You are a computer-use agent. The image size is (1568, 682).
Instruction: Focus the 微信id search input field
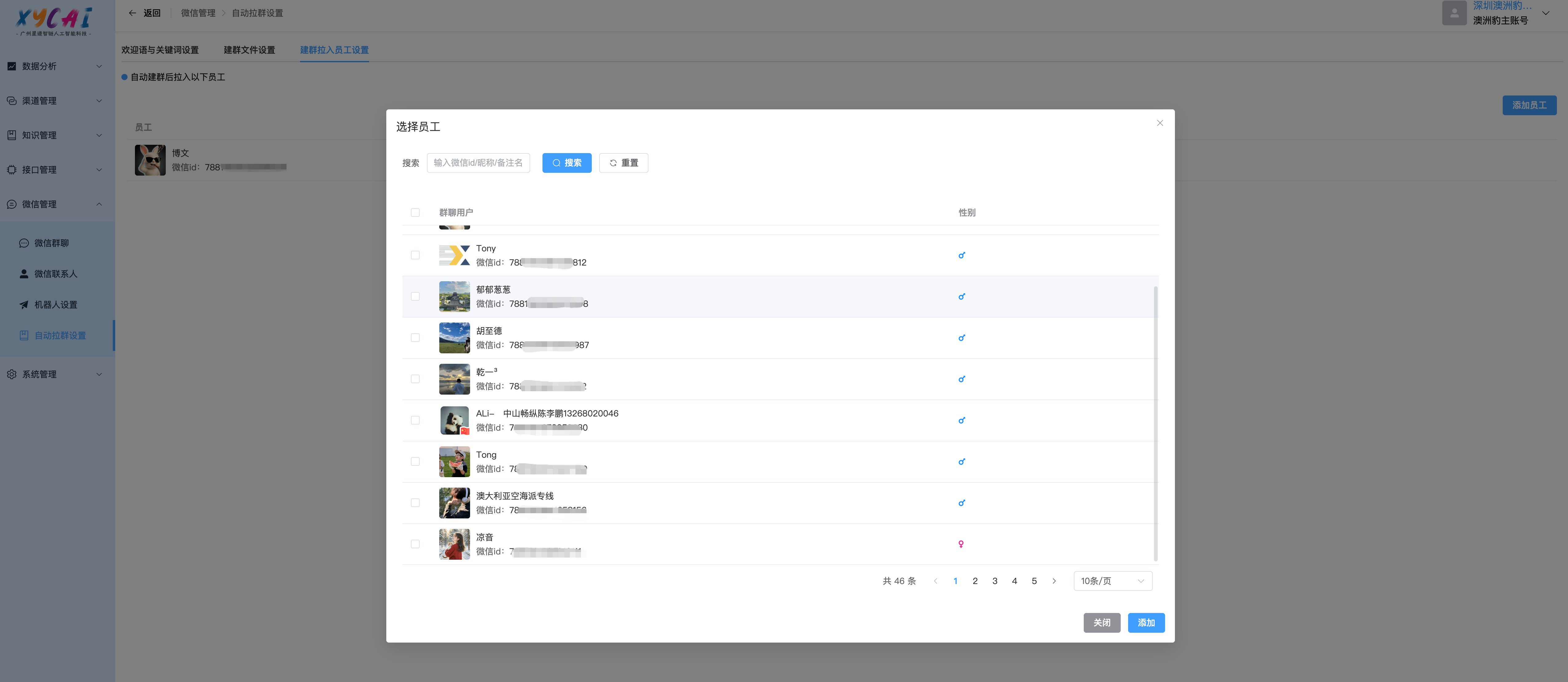point(478,163)
